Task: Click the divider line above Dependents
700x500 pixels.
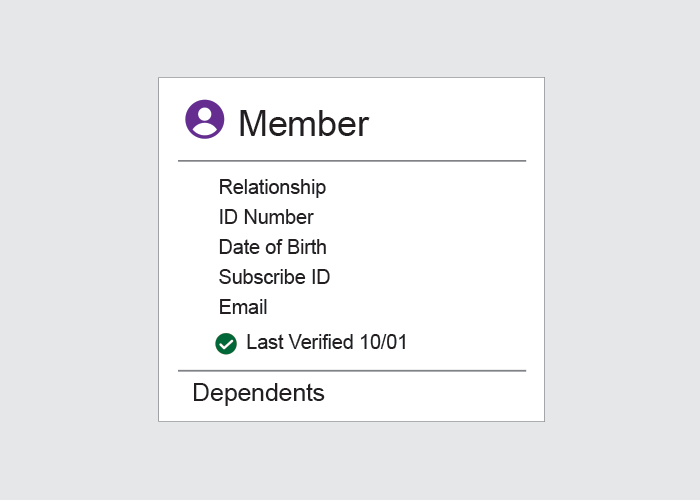Action: (352, 371)
